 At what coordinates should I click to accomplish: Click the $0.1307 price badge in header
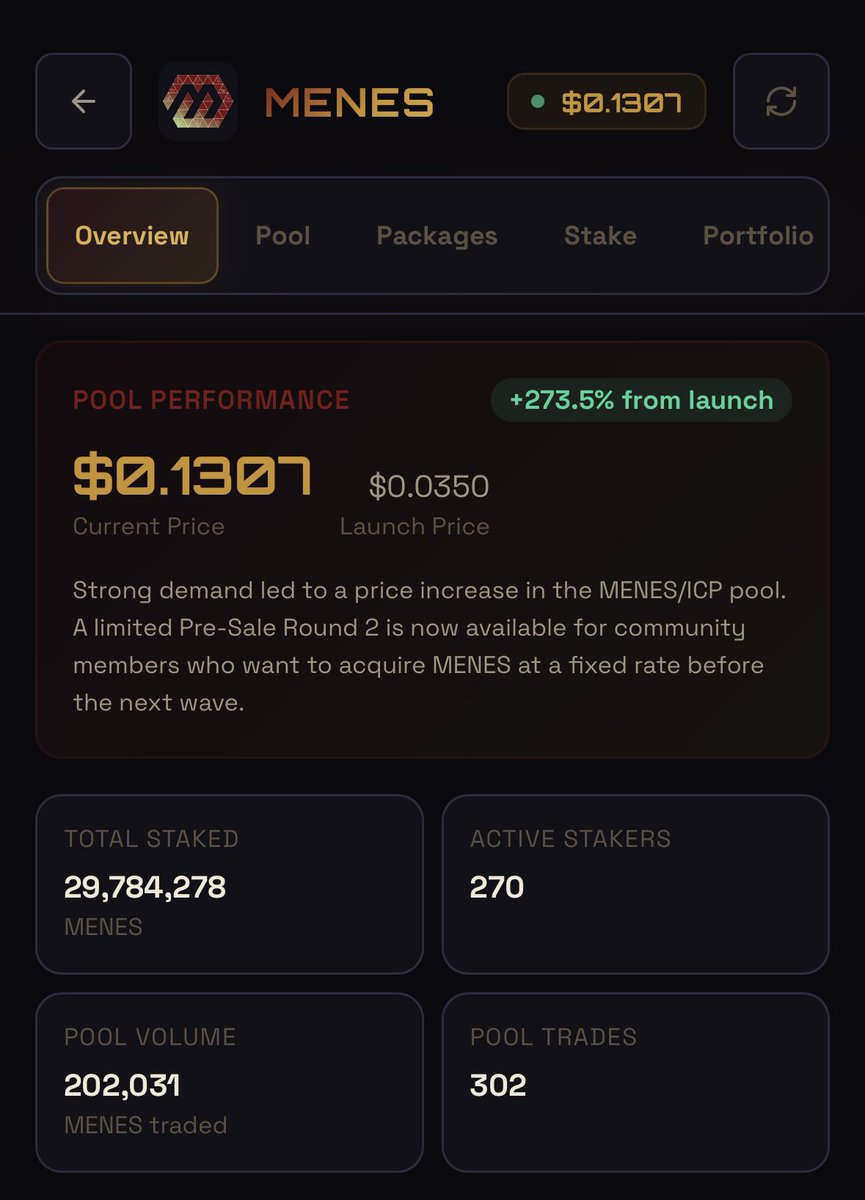click(607, 101)
